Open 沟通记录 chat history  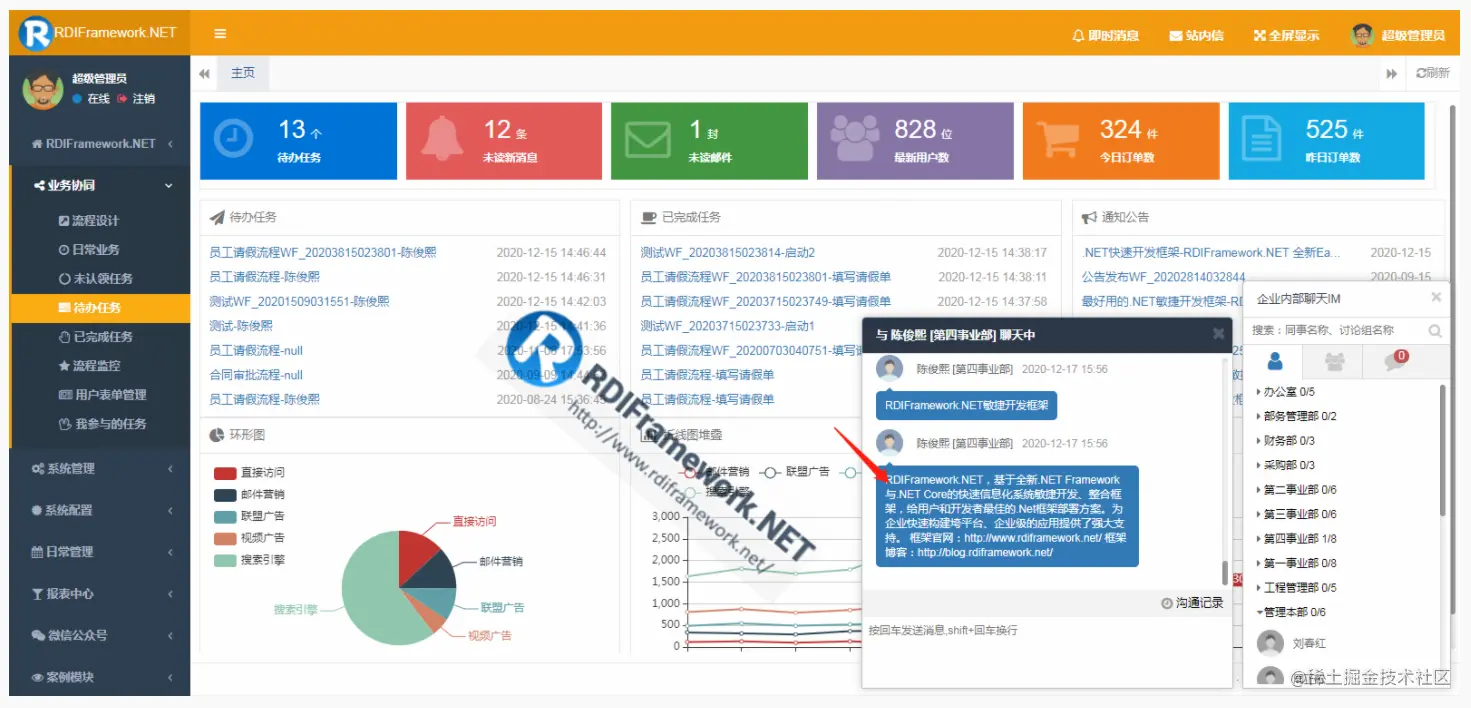pyautogui.click(x=1192, y=603)
